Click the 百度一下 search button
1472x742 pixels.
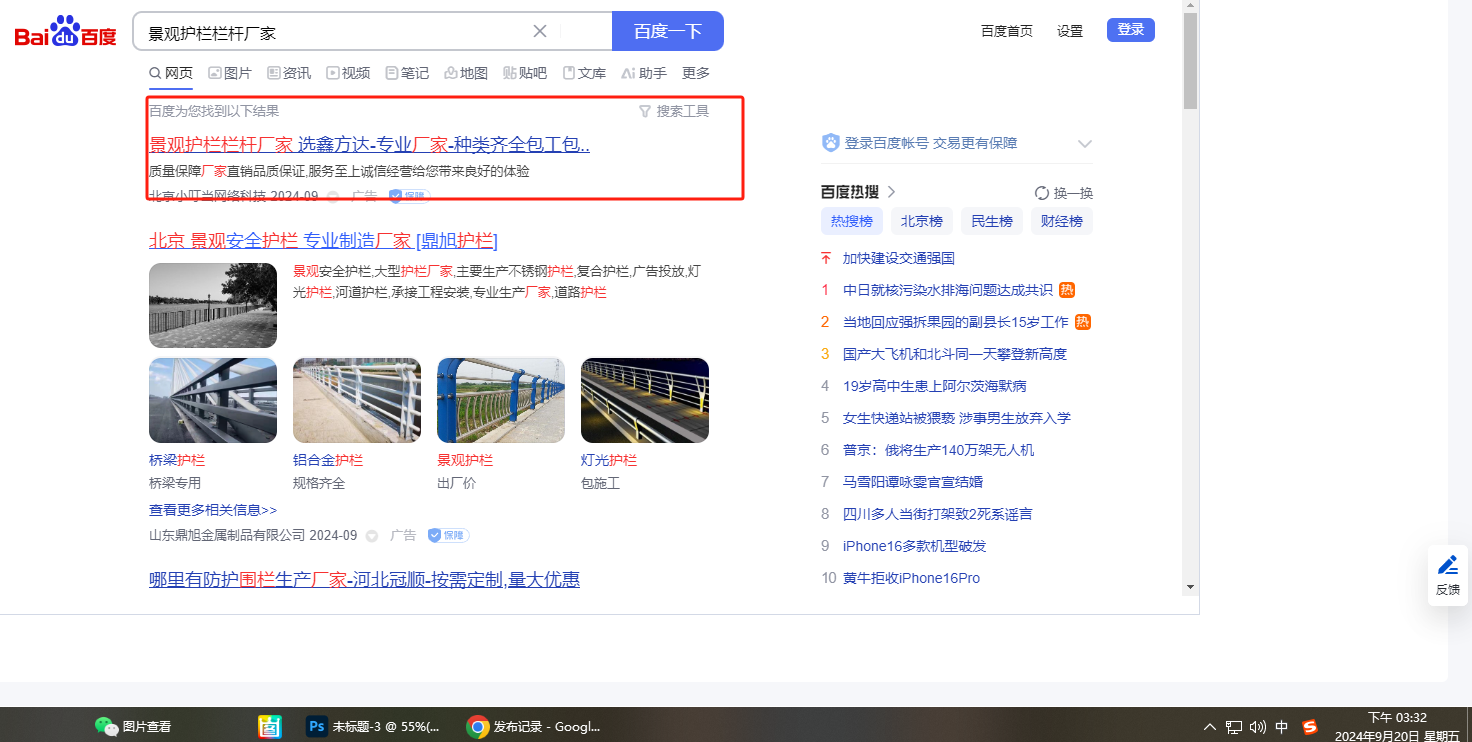pyautogui.click(x=668, y=31)
